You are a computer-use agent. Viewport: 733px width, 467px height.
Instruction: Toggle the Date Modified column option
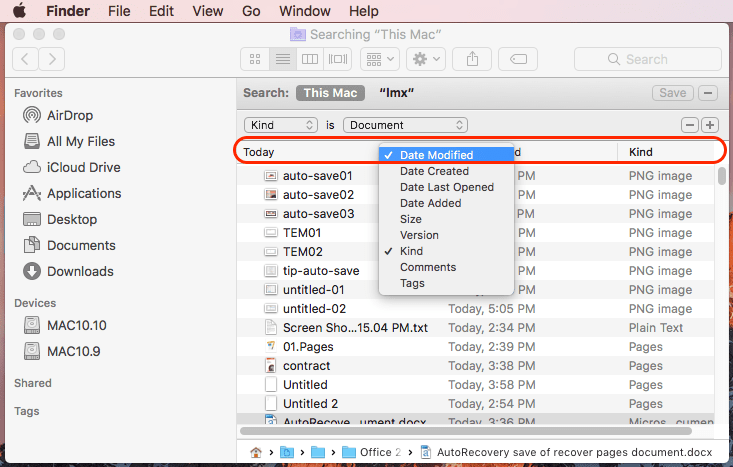point(446,155)
